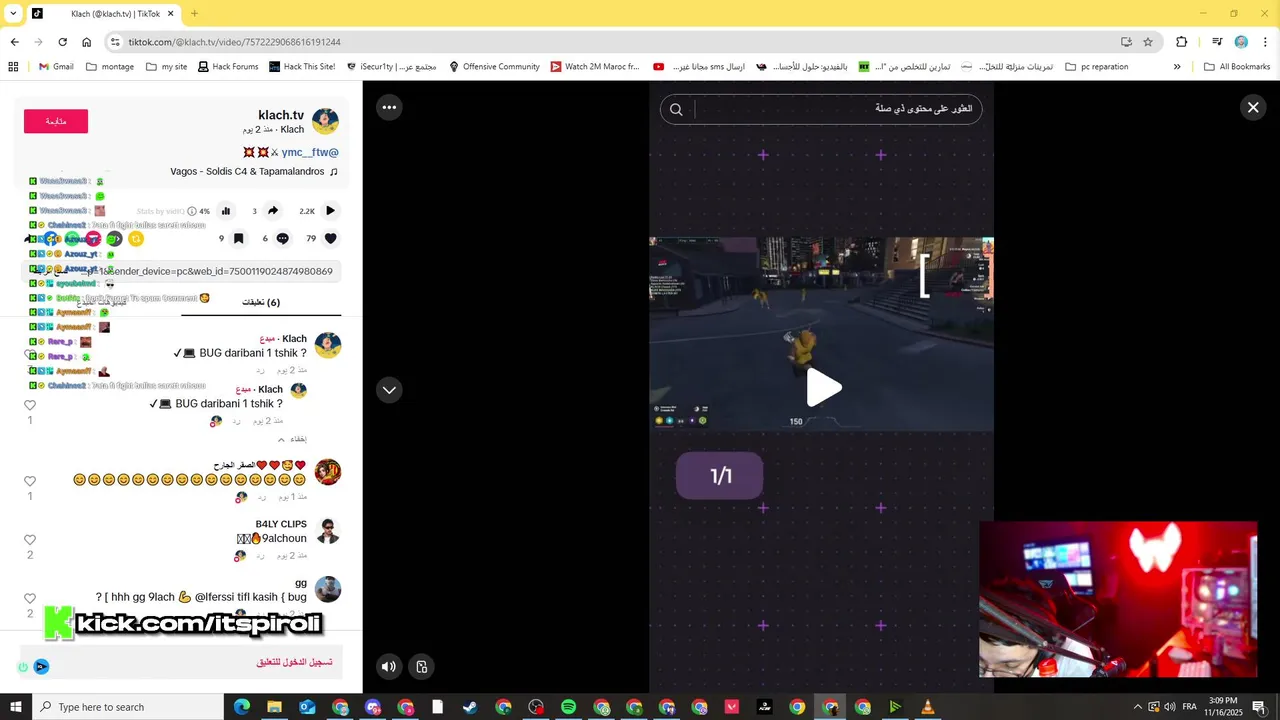Click the address bar URL

point(234,42)
